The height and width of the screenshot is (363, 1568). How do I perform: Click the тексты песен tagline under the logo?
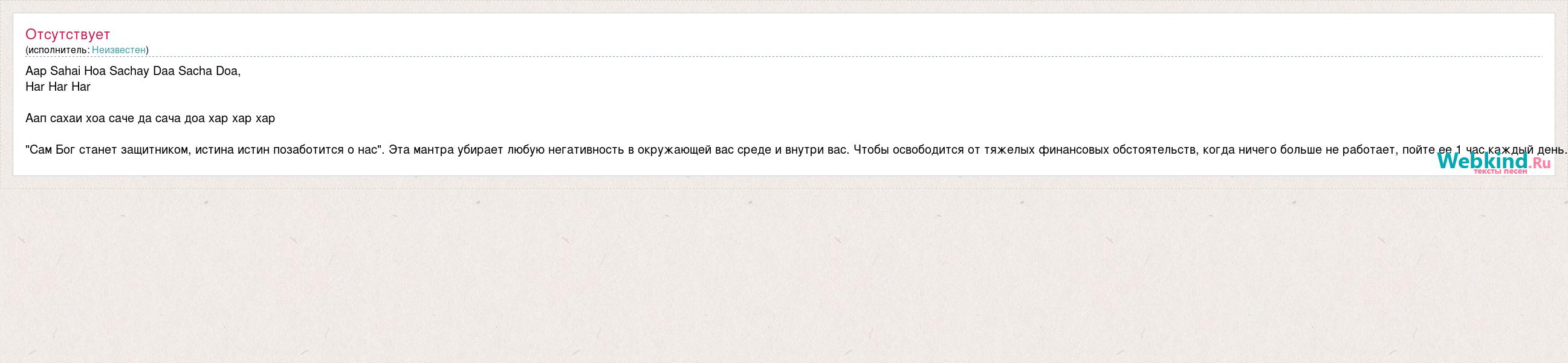pyautogui.click(x=1500, y=171)
